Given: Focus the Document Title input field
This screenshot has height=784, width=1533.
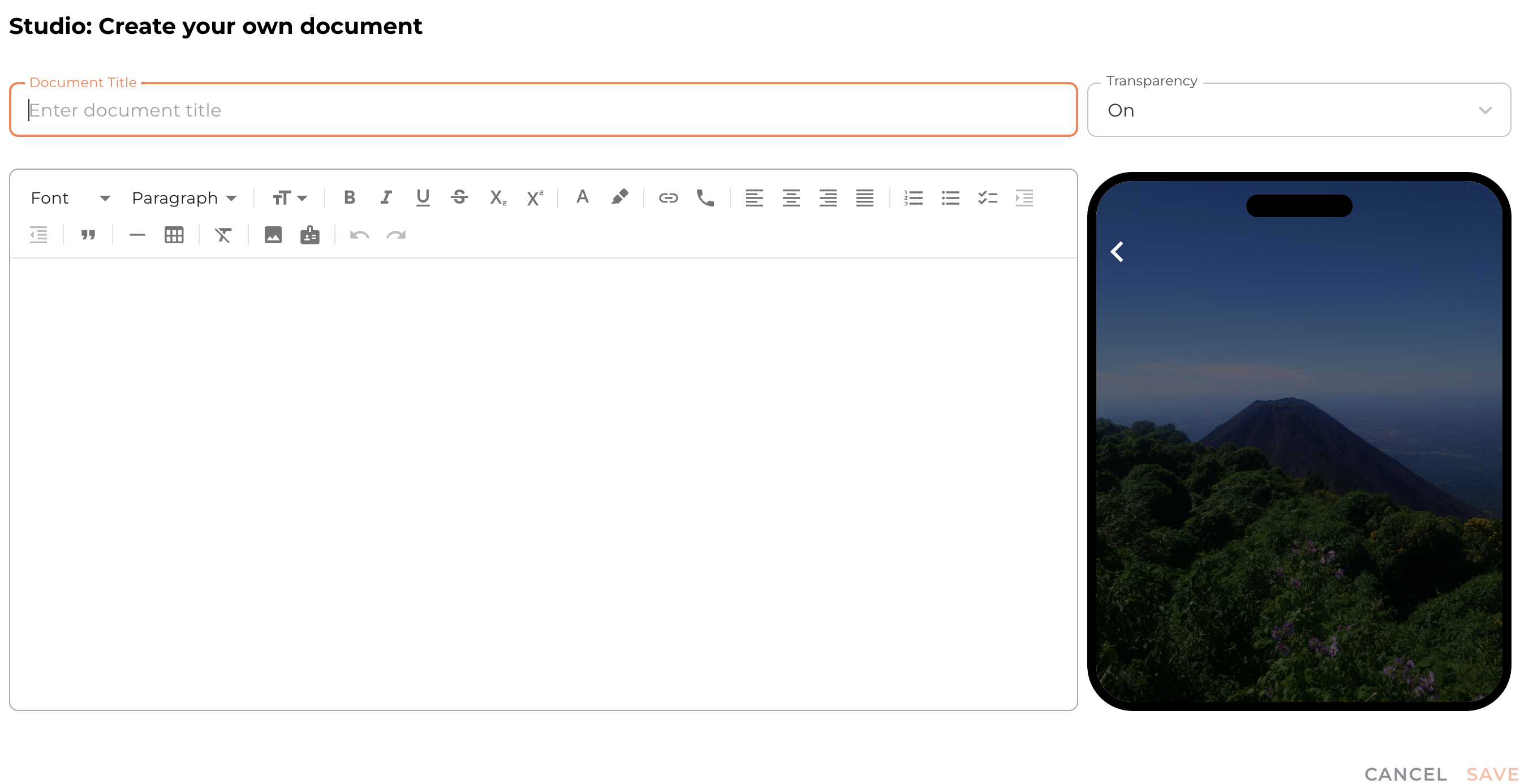Looking at the screenshot, I should (x=542, y=111).
